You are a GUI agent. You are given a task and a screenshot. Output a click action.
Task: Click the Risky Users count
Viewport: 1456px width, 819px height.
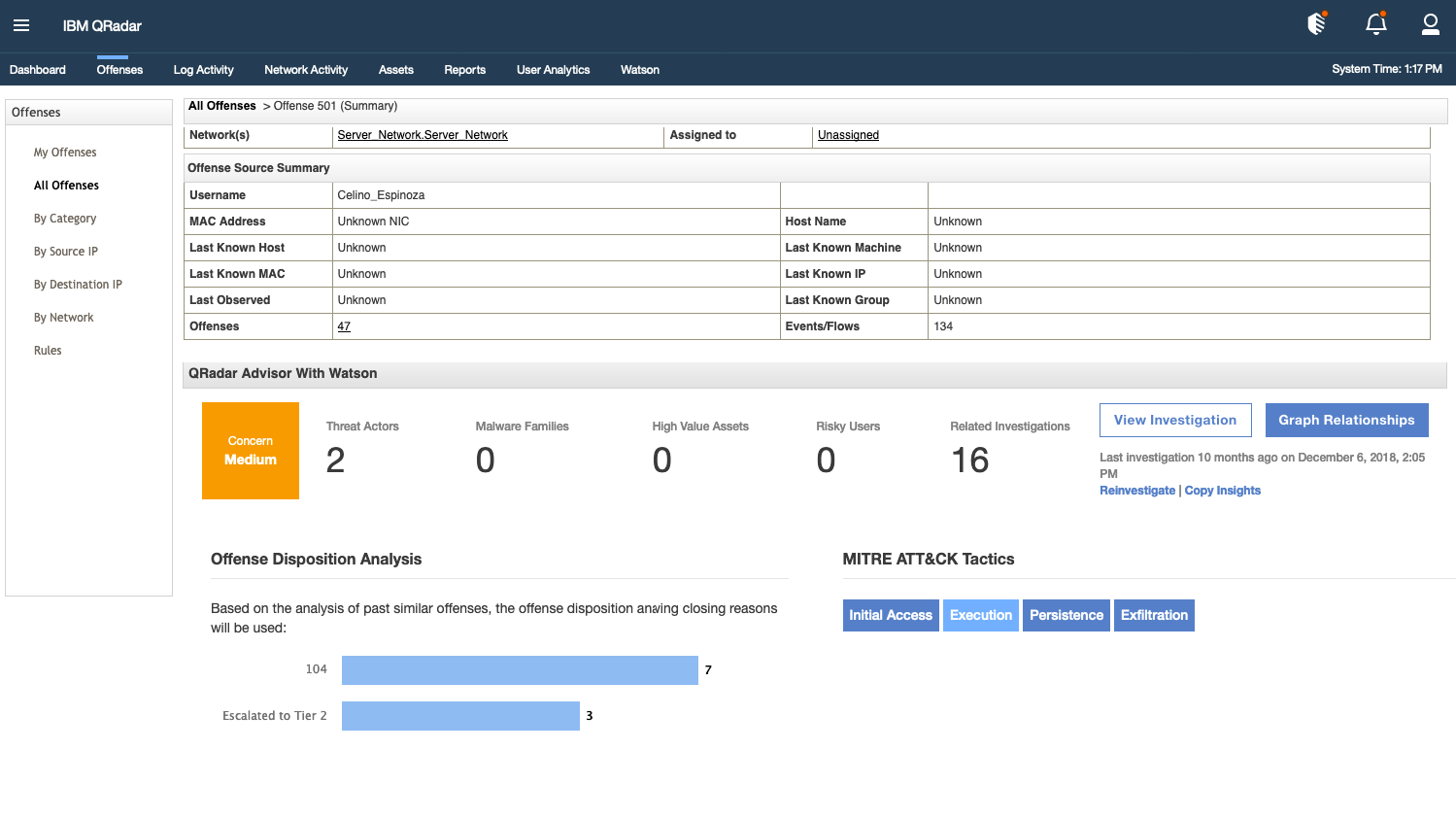coord(827,461)
